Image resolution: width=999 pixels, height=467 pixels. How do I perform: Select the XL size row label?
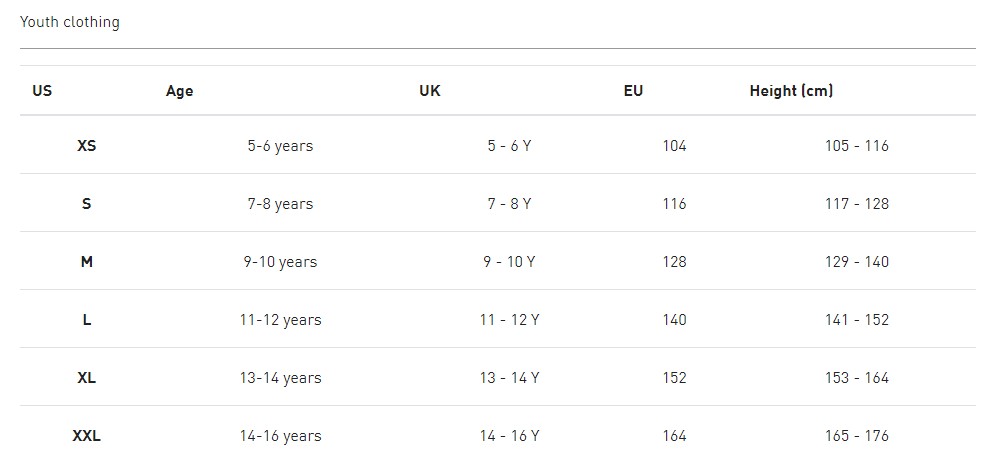[x=87, y=378]
